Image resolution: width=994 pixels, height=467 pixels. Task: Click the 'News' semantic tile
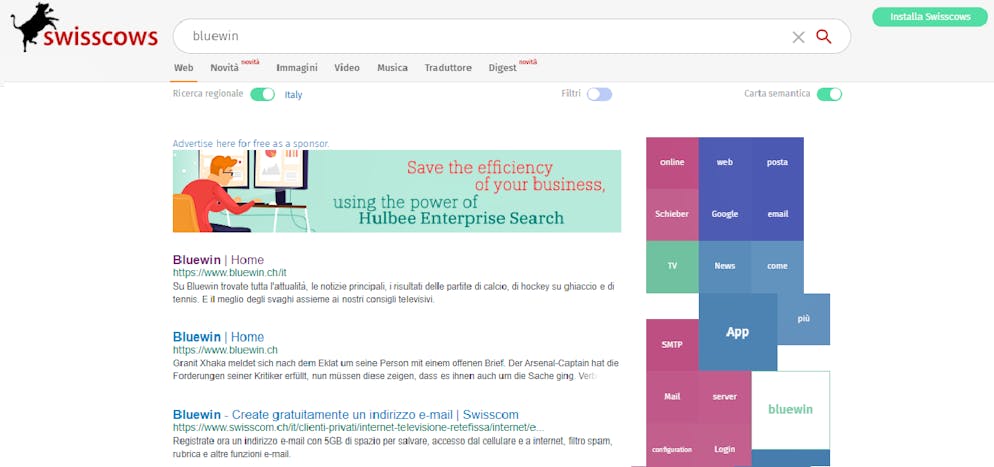pyautogui.click(x=725, y=267)
